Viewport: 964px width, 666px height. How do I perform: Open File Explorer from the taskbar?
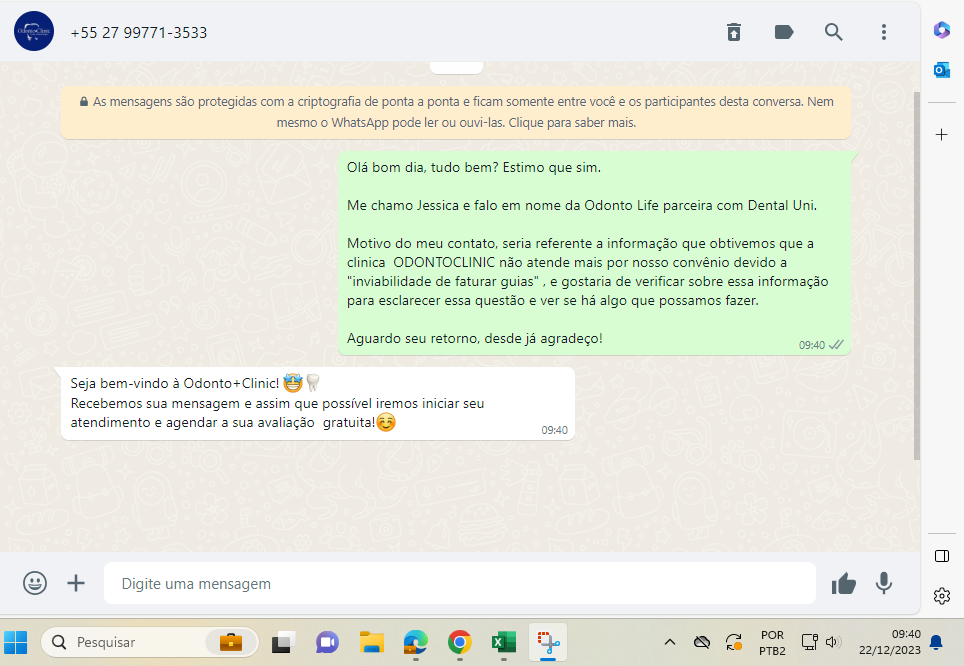(372, 643)
